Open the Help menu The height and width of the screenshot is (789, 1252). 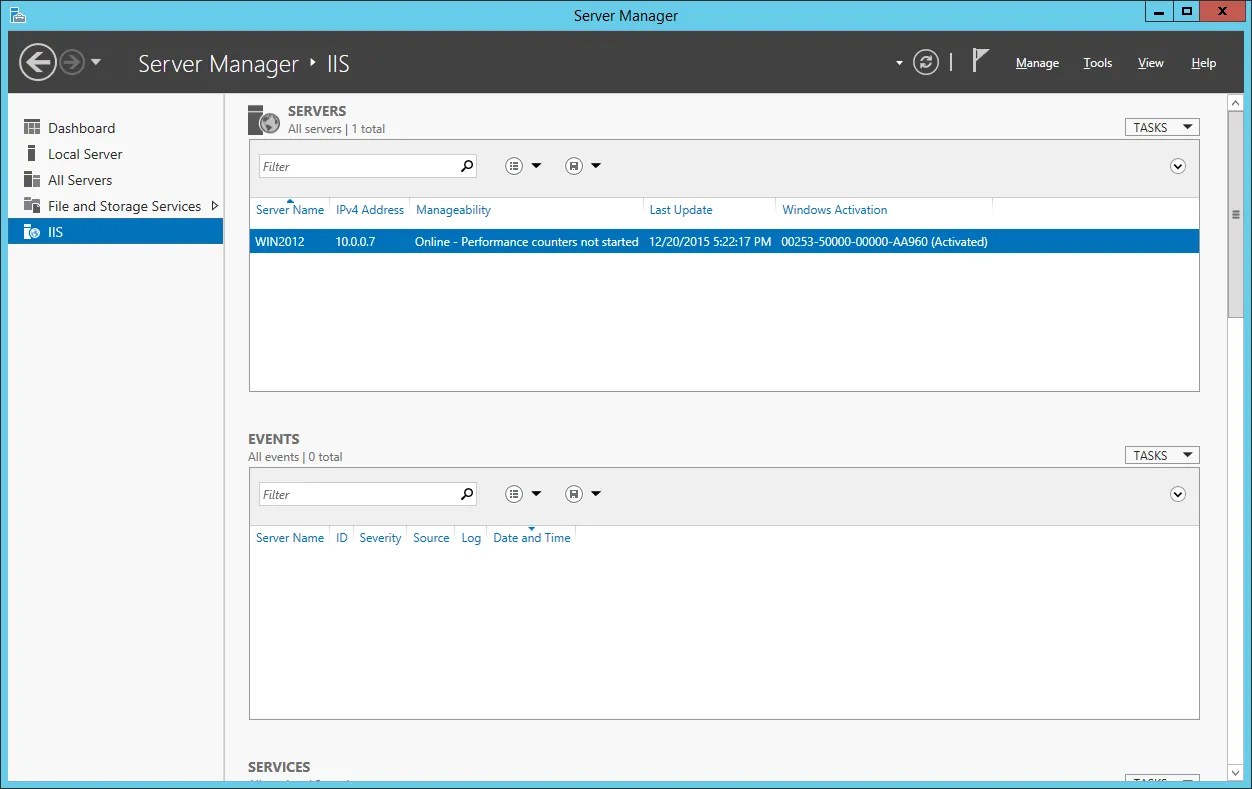coord(1204,63)
